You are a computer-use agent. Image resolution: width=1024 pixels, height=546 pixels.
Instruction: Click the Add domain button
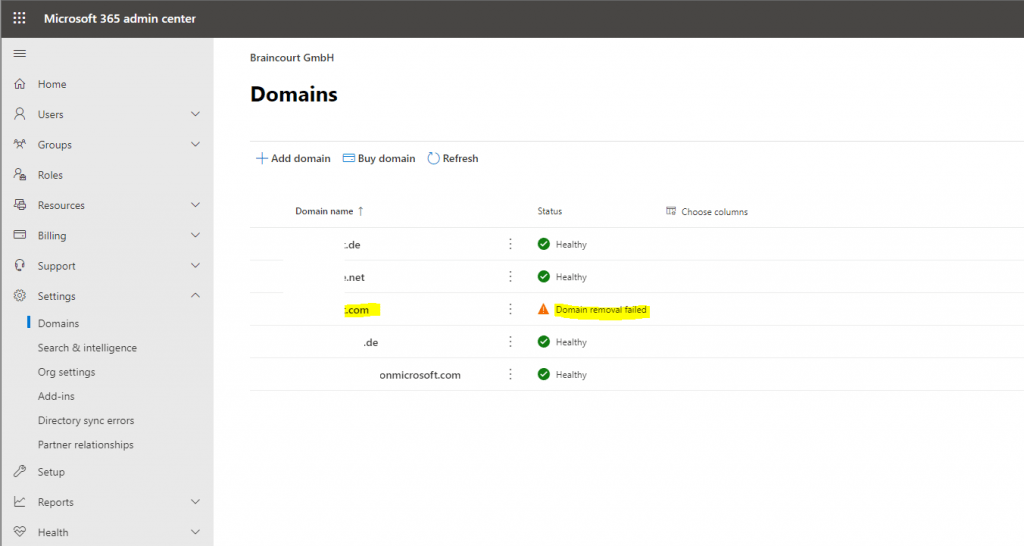pyautogui.click(x=293, y=158)
